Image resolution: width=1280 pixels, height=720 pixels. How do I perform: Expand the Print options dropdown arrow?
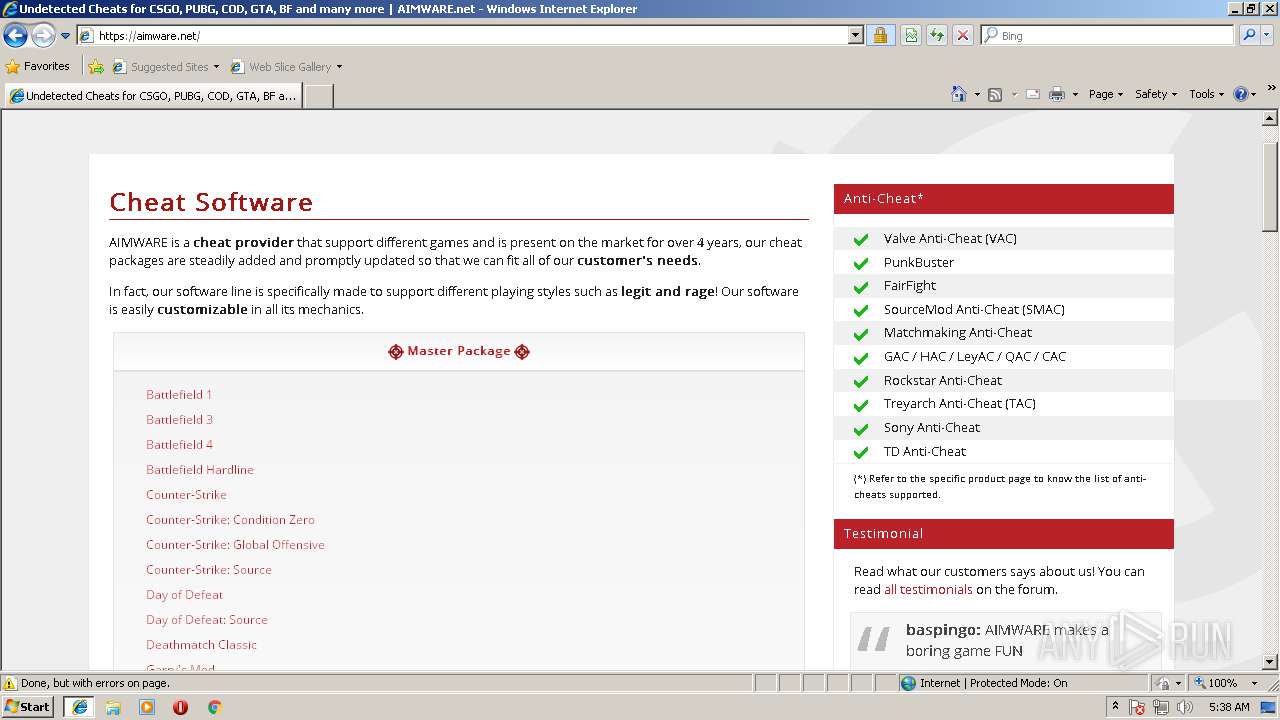point(1075,94)
